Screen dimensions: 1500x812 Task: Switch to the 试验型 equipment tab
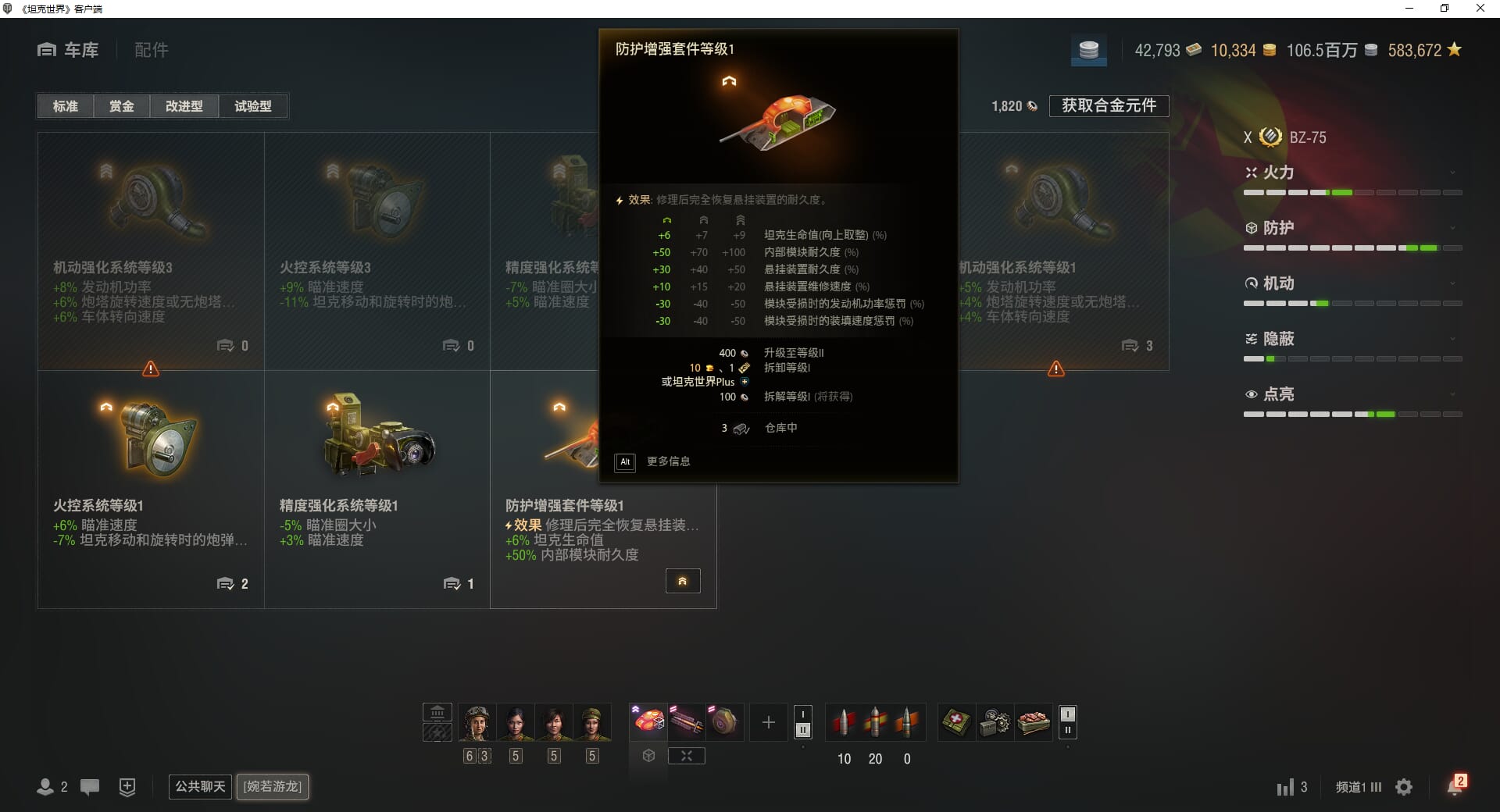click(x=253, y=106)
